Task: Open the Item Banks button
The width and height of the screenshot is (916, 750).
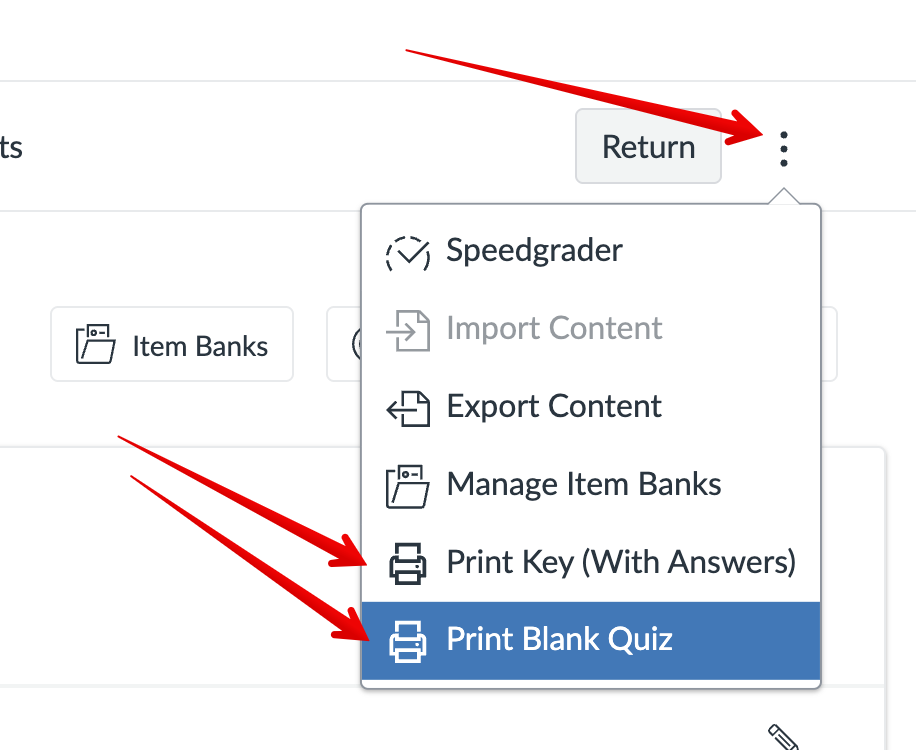Action: 172,345
